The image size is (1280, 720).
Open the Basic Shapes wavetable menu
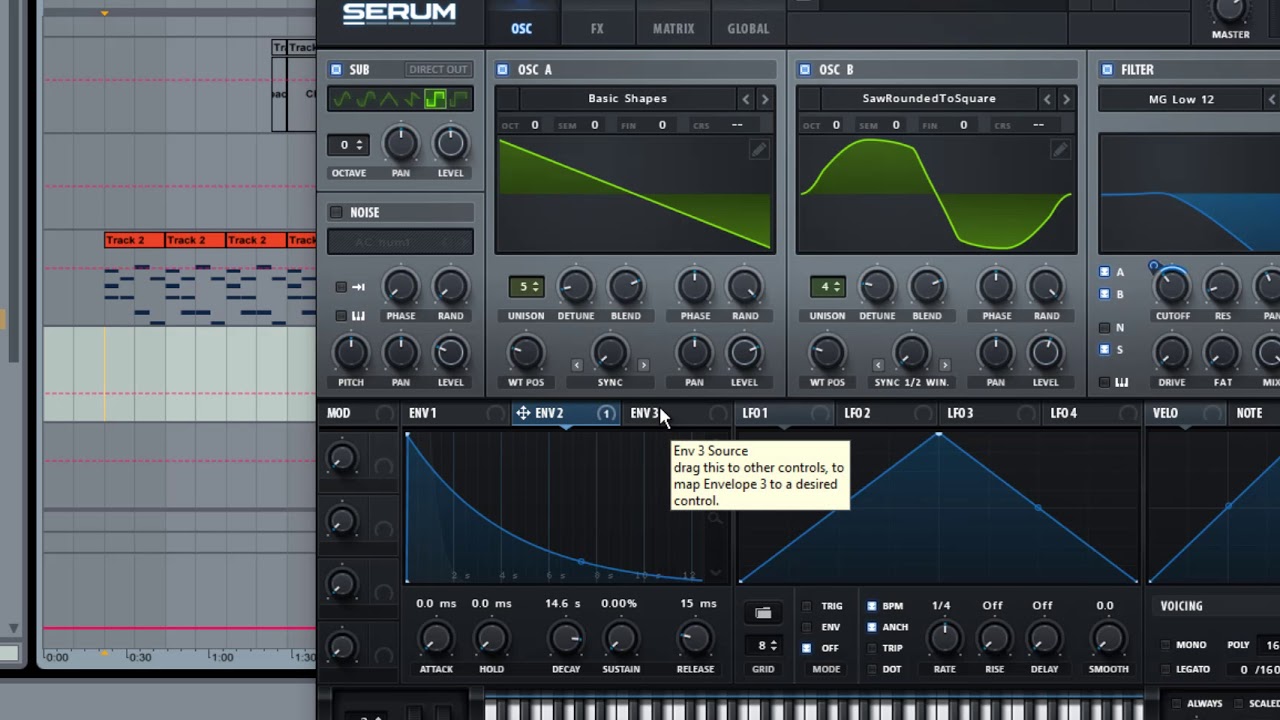pyautogui.click(x=628, y=99)
